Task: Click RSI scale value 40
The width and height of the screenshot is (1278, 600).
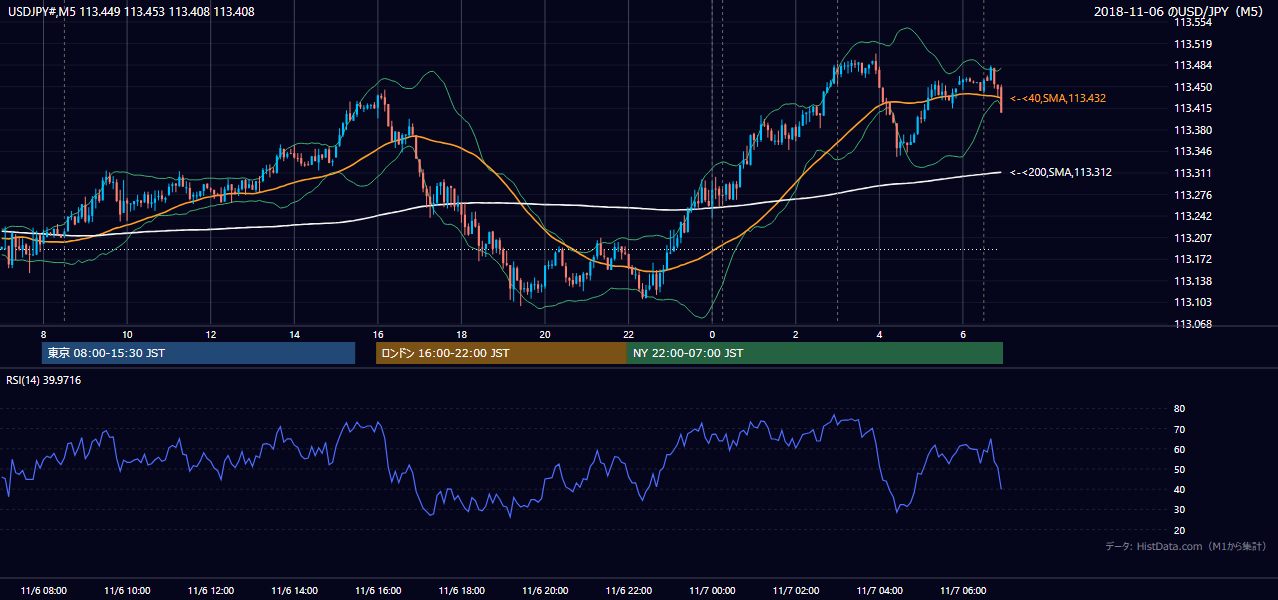Action: pos(1179,489)
